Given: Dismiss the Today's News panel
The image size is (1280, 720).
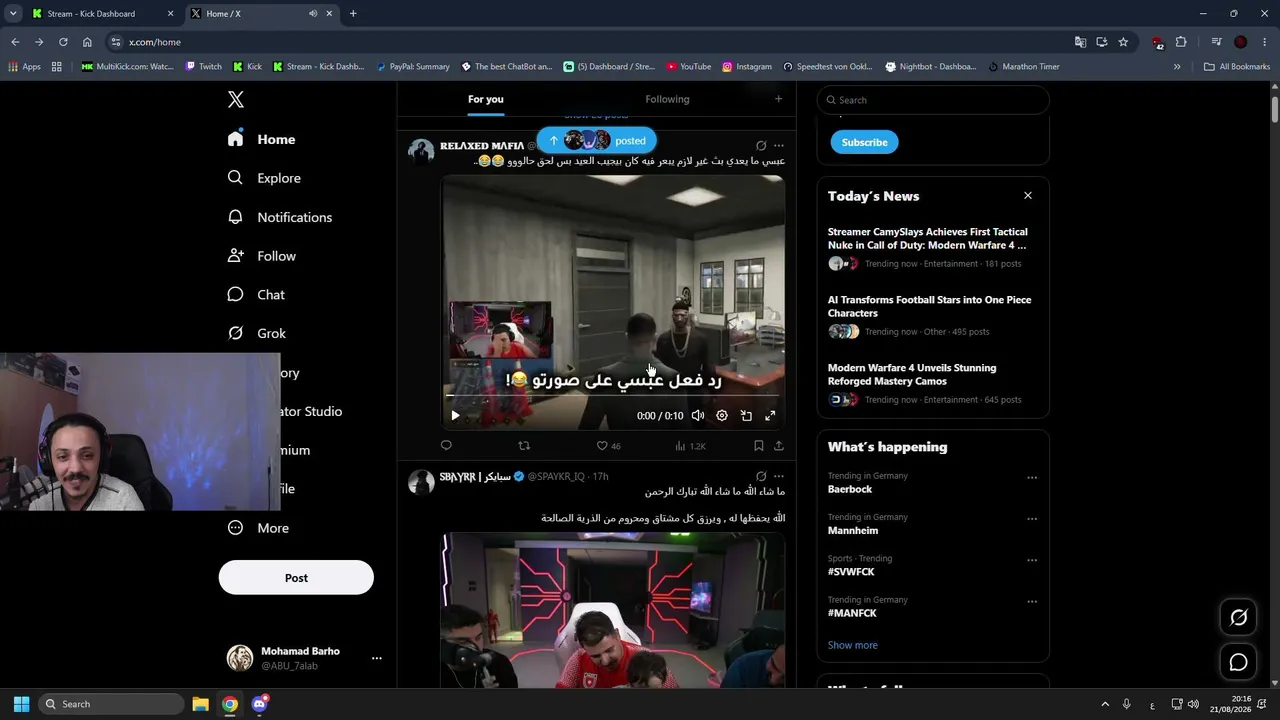Looking at the screenshot, I should (x=1028, y=196).
